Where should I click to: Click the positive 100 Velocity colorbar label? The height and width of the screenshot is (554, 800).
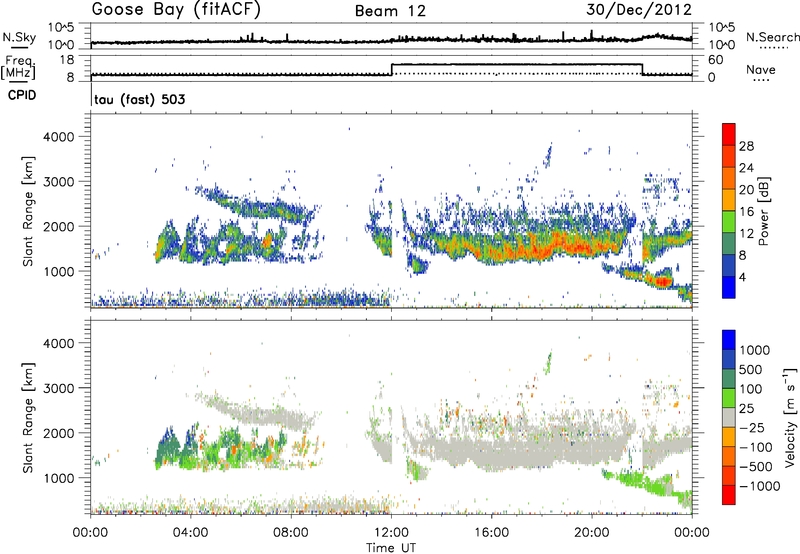(750, 389)
